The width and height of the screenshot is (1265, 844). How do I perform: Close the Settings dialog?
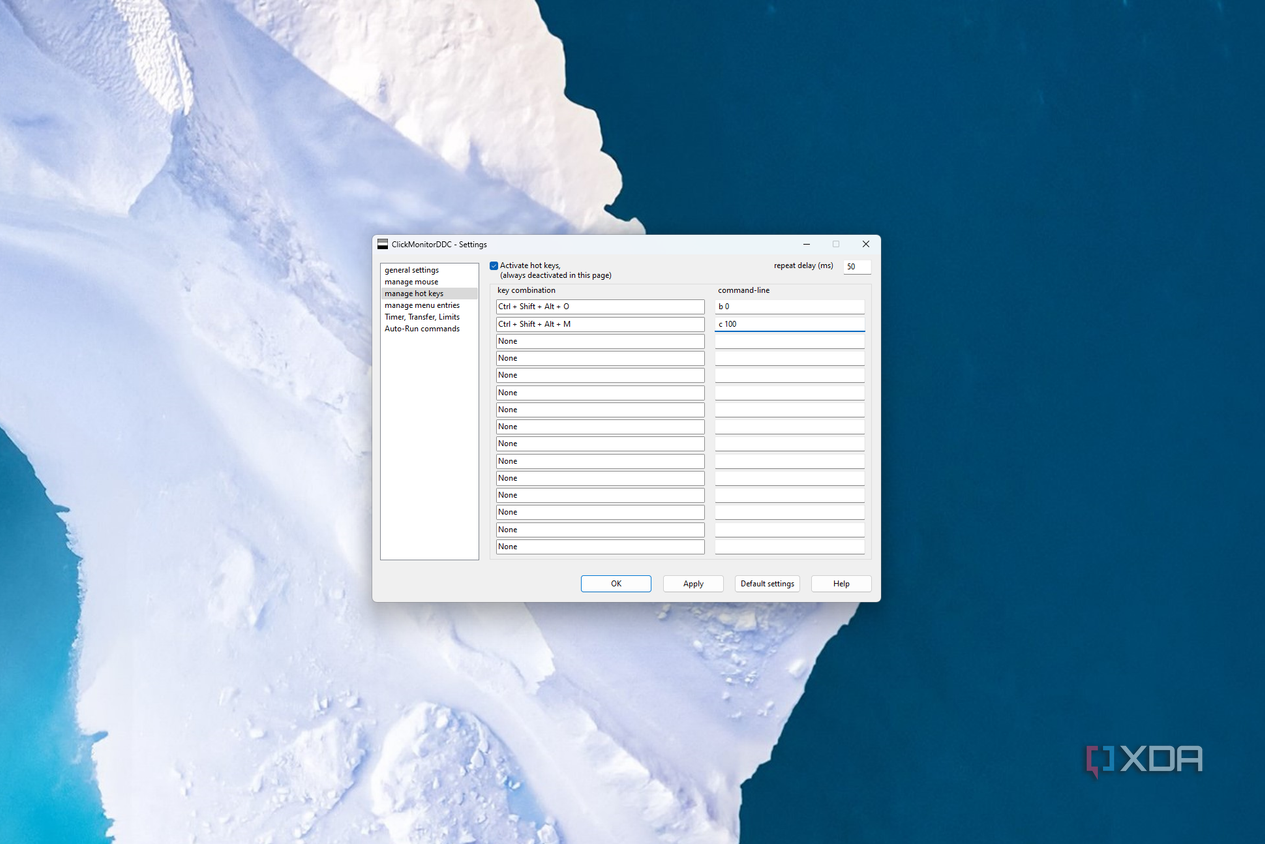coord(866,244)
